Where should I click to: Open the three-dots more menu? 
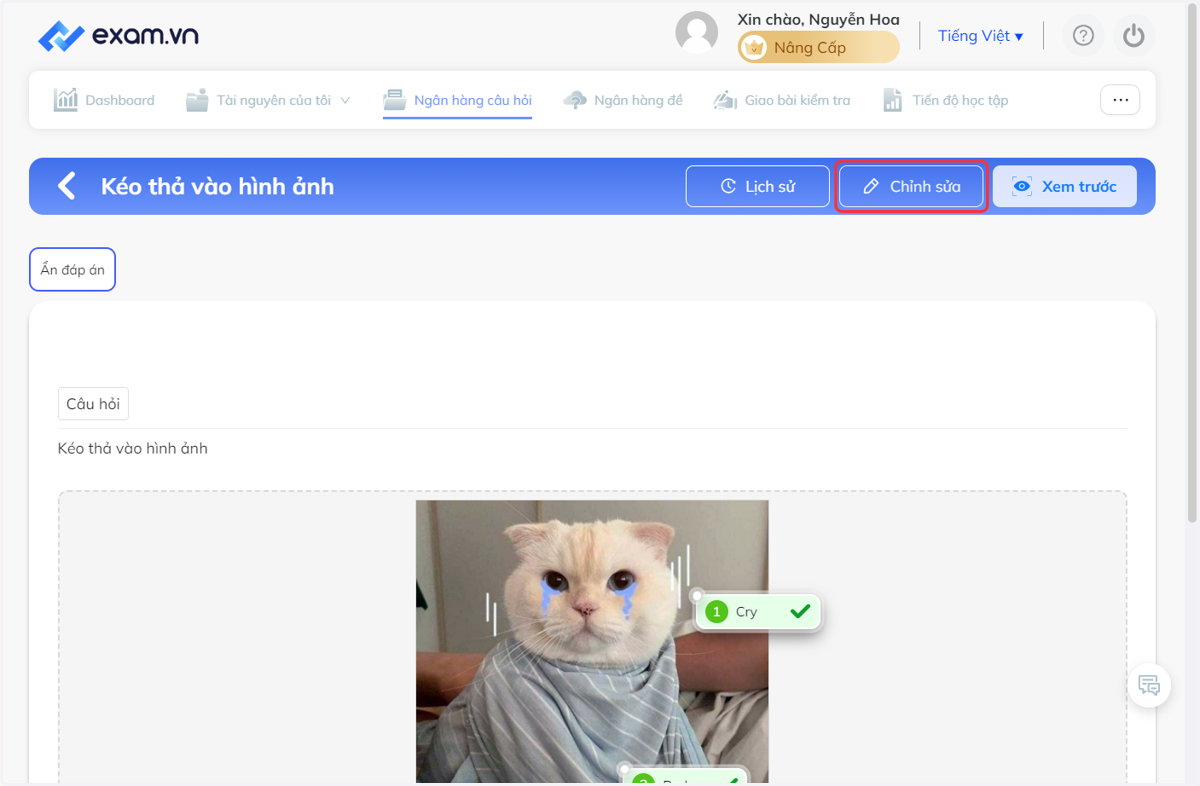(x=1120, y=100)
